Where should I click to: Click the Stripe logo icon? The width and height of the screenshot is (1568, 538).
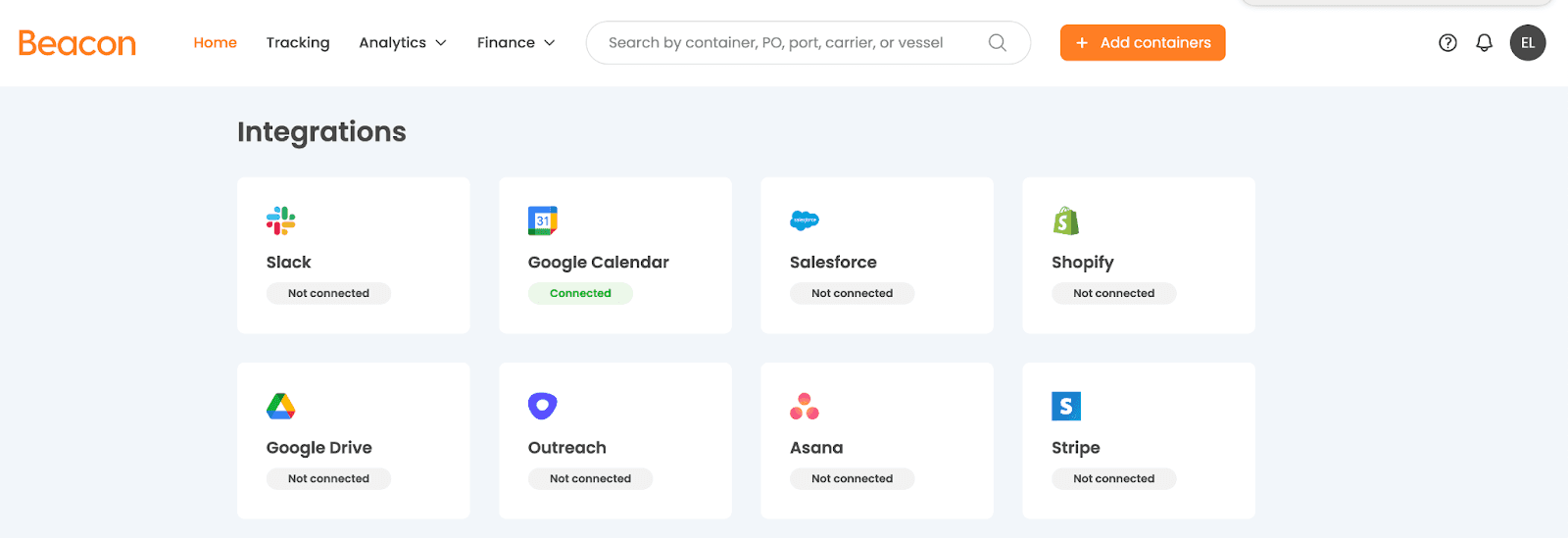click(1066, 406)
